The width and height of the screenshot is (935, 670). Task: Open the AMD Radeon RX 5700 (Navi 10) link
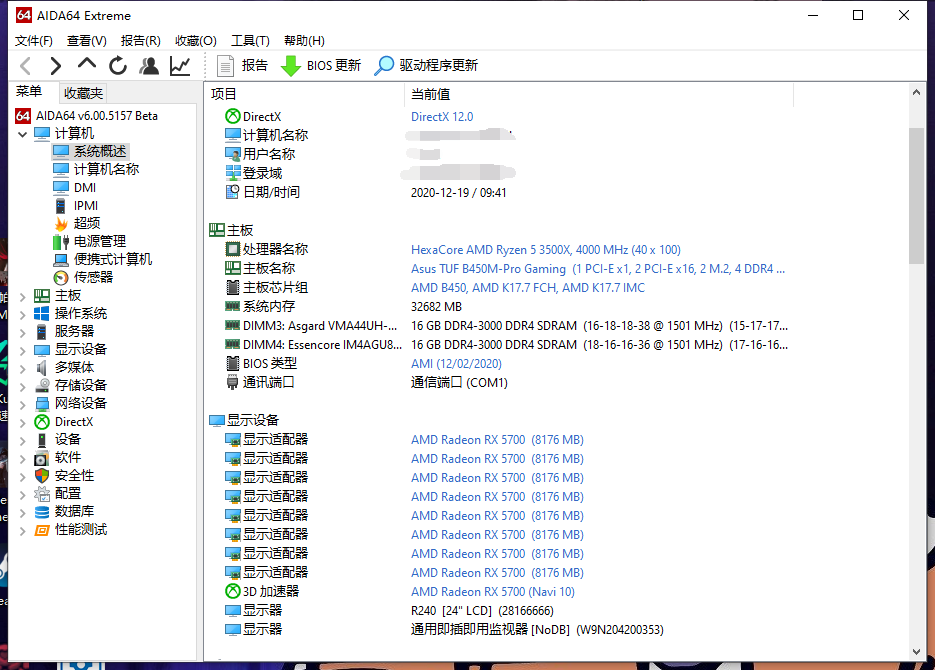coord(493,592)
